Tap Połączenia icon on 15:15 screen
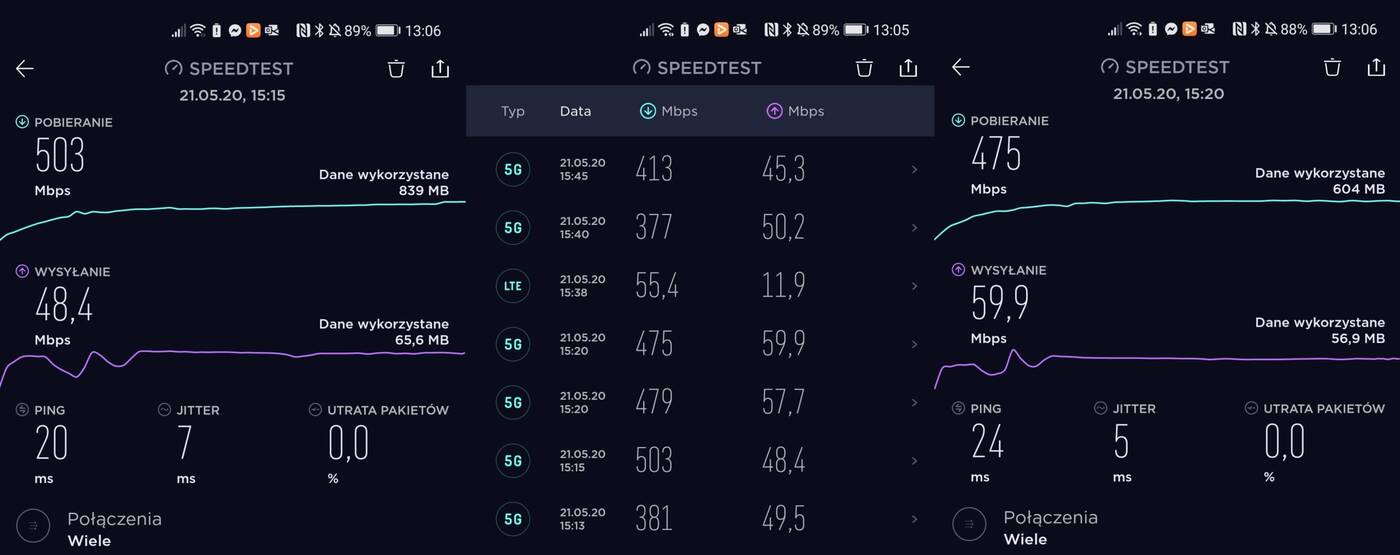This screenshot has height=555, width=1400. point(33,525)
